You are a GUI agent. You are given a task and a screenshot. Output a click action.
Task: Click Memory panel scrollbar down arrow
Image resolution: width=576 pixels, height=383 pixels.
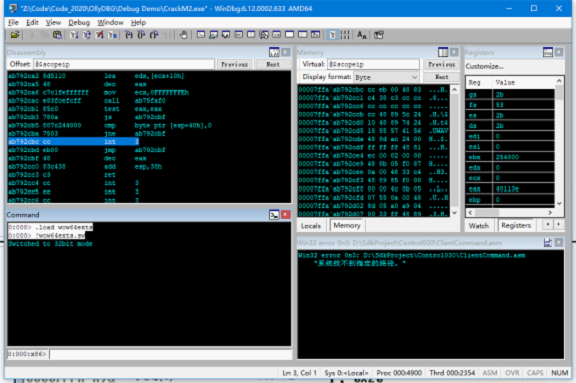(x=454, y=213)
